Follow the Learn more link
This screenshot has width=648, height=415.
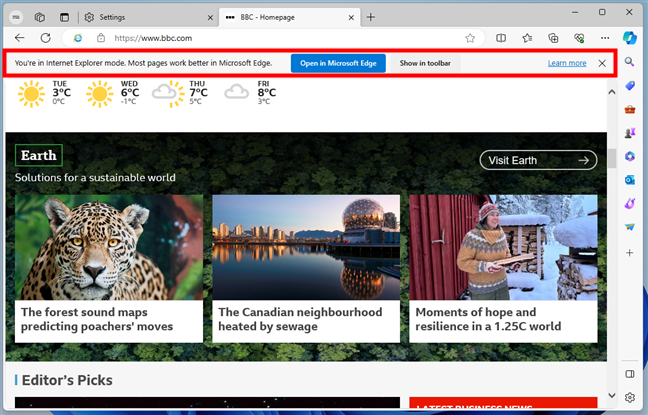[x=567, y=63]
